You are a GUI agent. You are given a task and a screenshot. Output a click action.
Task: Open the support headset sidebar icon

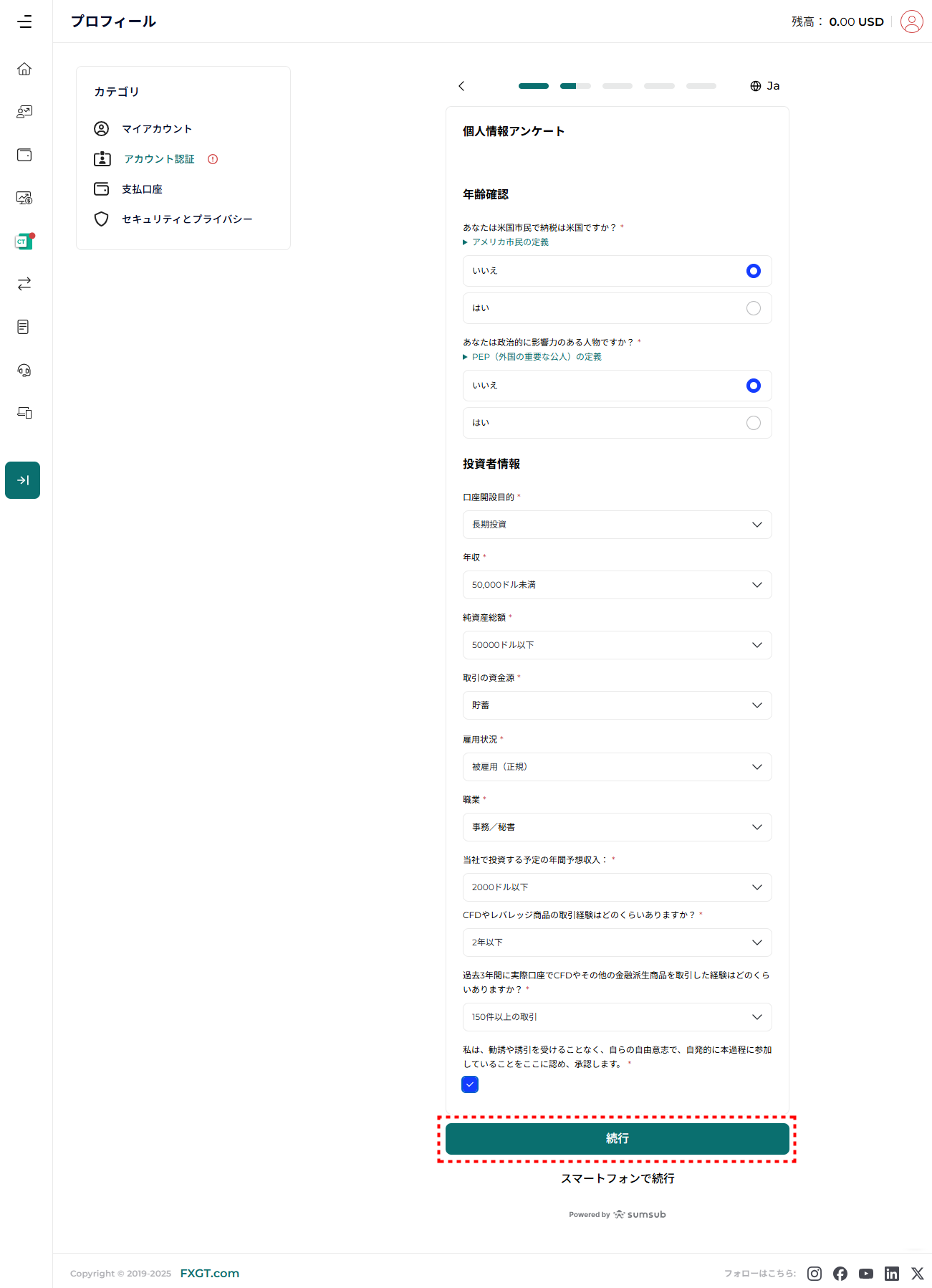[x=24, y=370]
